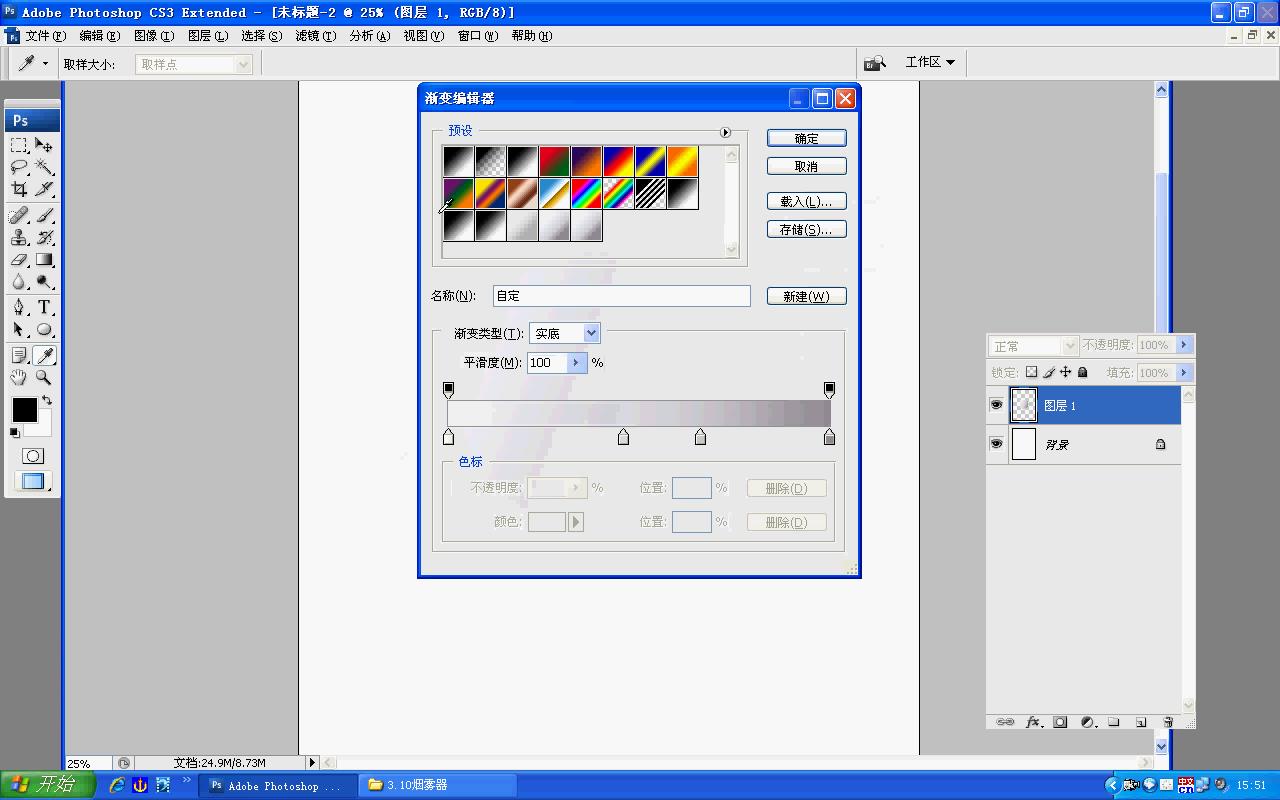The width and height of the screenshot is (1280, 800).
Task: Select the Healing Brush tool
Action: [19, 215]
